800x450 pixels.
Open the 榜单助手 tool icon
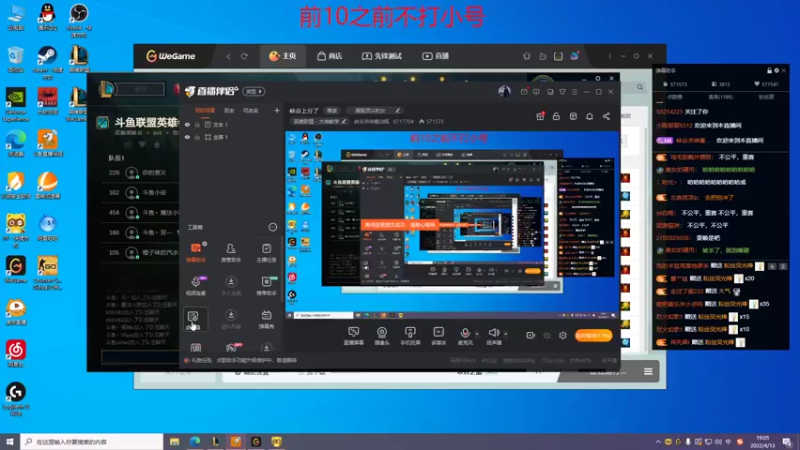pyautogui.click(x=266, y=285)
